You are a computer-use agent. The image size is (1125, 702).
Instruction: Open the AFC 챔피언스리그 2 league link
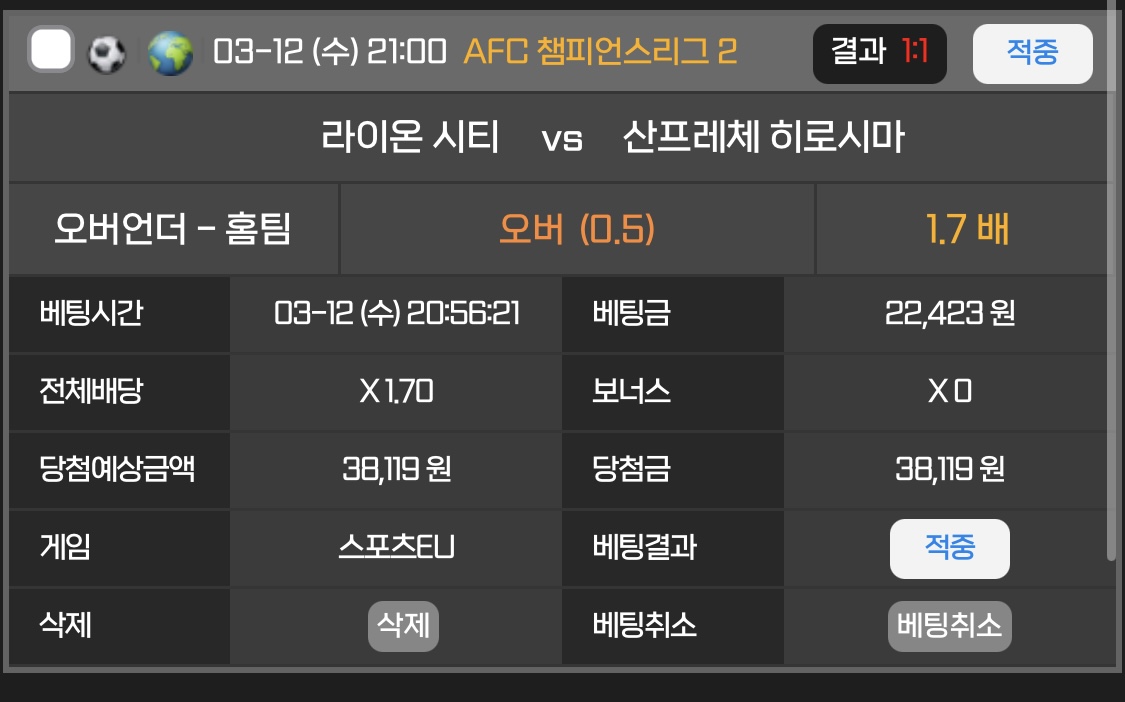pyautogui.click(x=600, y=52)
